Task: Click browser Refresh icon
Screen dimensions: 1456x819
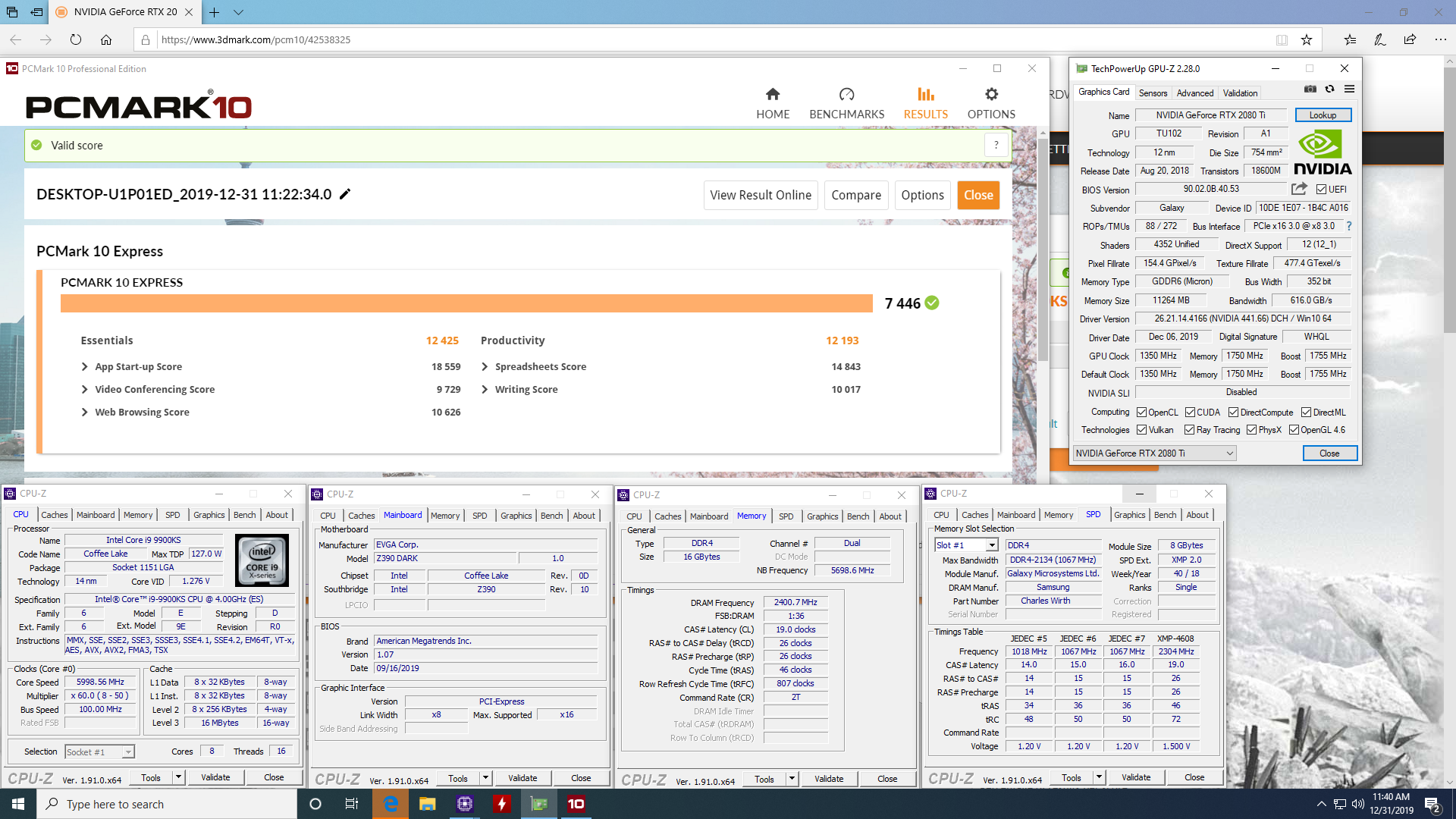Action: pyautogui.click(x=76, y=39)
